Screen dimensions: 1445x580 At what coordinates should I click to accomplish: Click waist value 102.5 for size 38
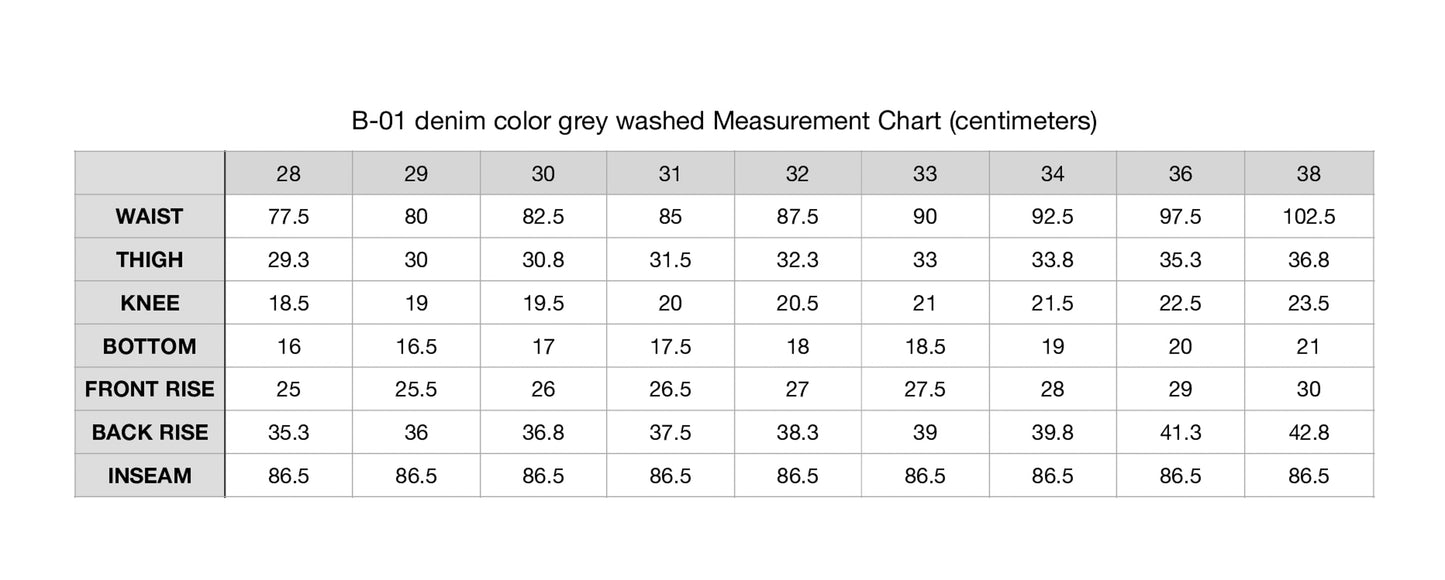1308,217
